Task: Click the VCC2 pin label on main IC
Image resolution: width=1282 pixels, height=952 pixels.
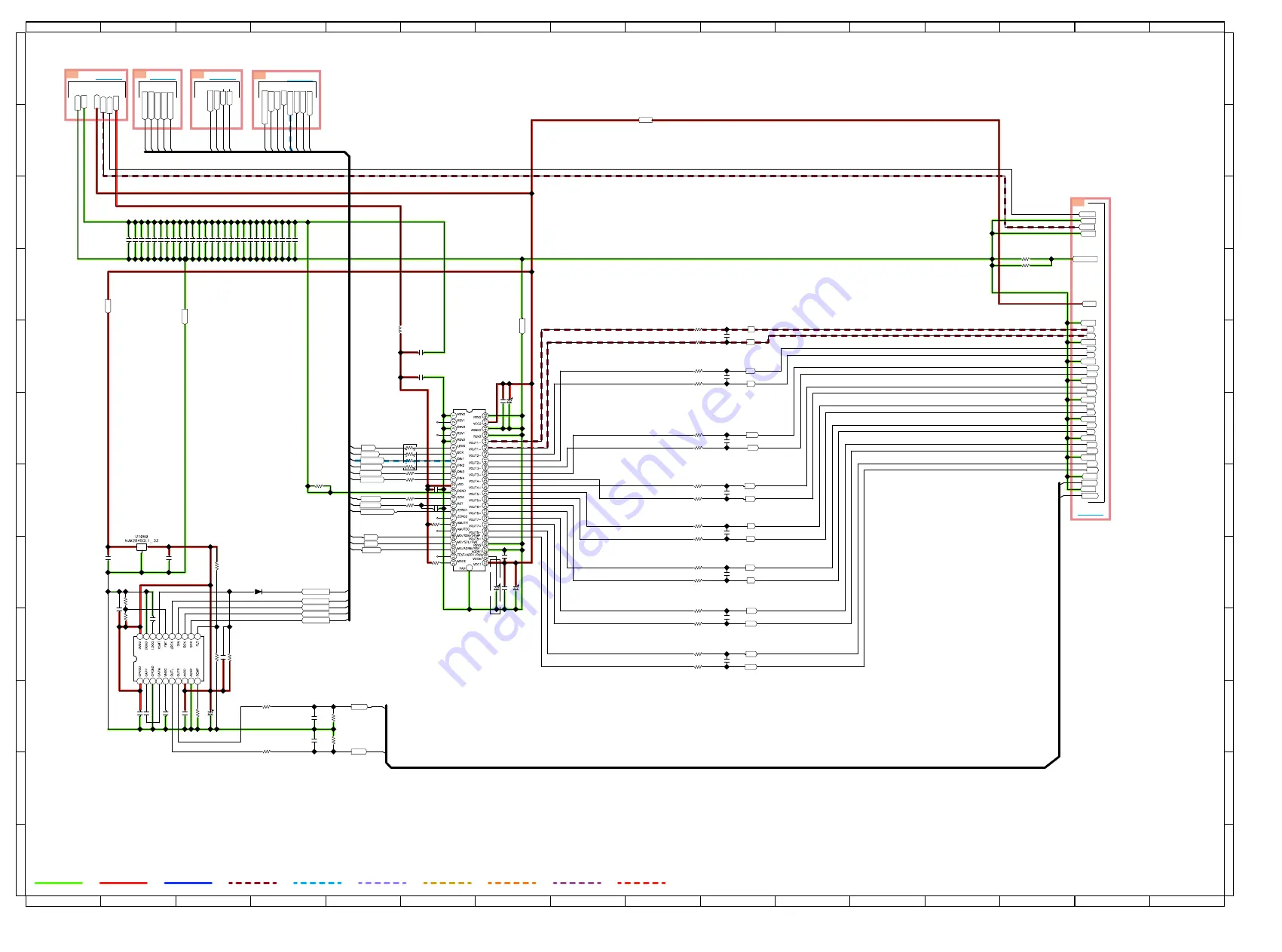Action: (477, 424)
